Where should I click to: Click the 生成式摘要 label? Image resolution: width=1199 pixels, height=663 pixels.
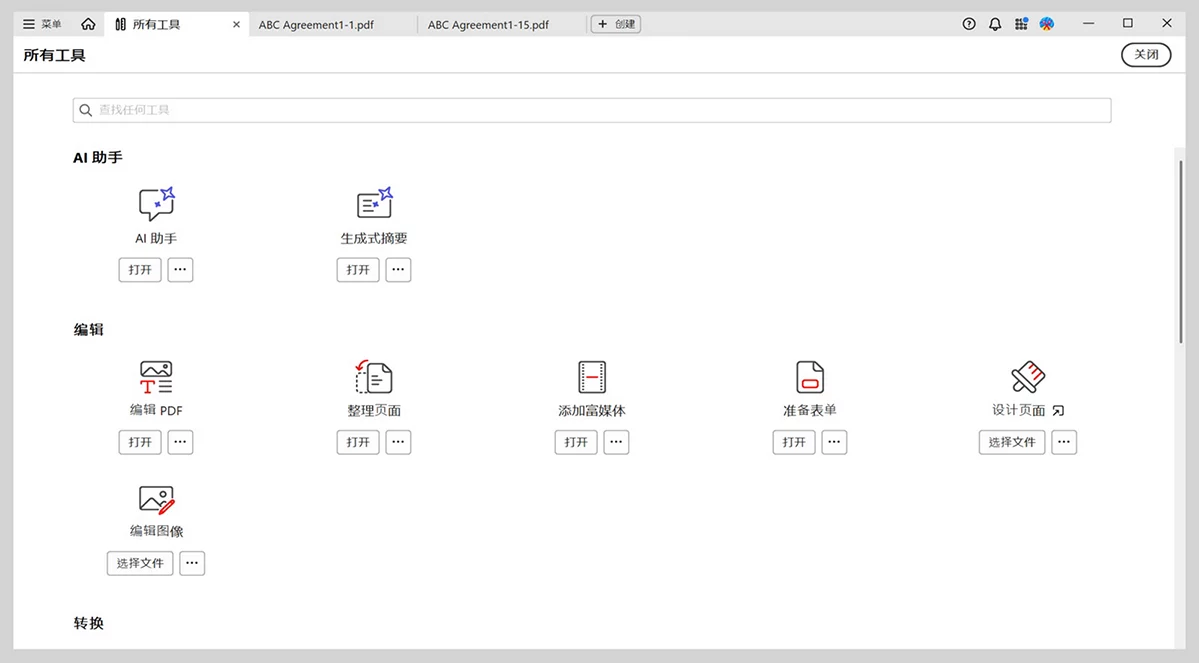click(374, 239)
